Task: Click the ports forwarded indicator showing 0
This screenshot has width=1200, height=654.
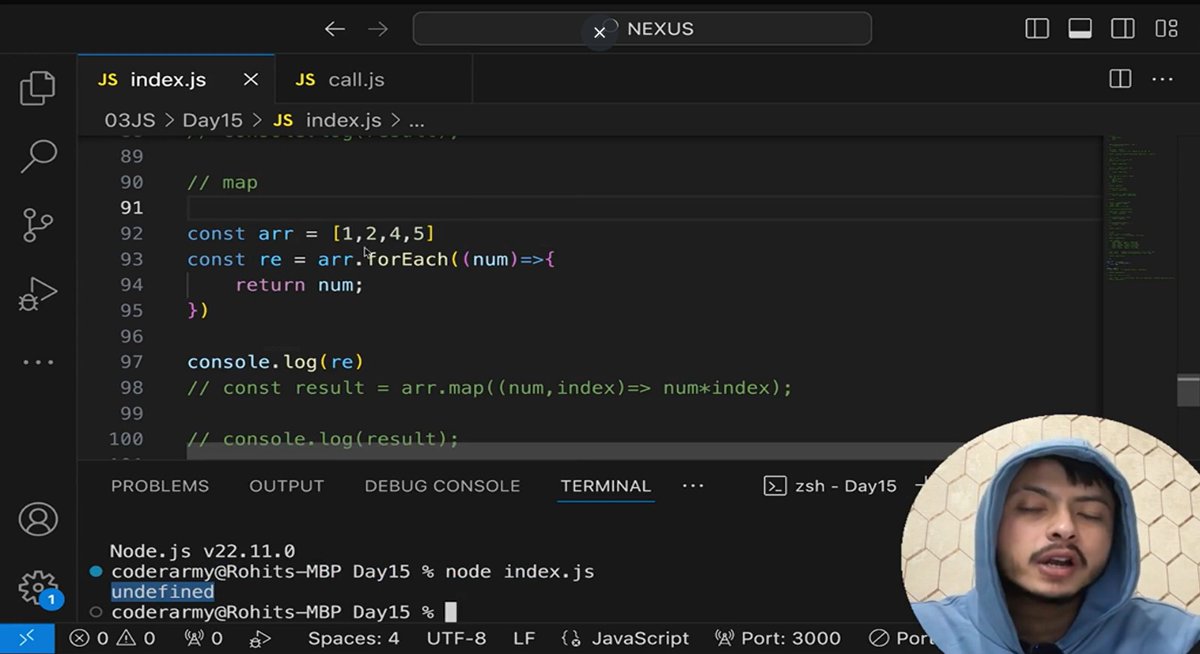Action: coord(203,638)
